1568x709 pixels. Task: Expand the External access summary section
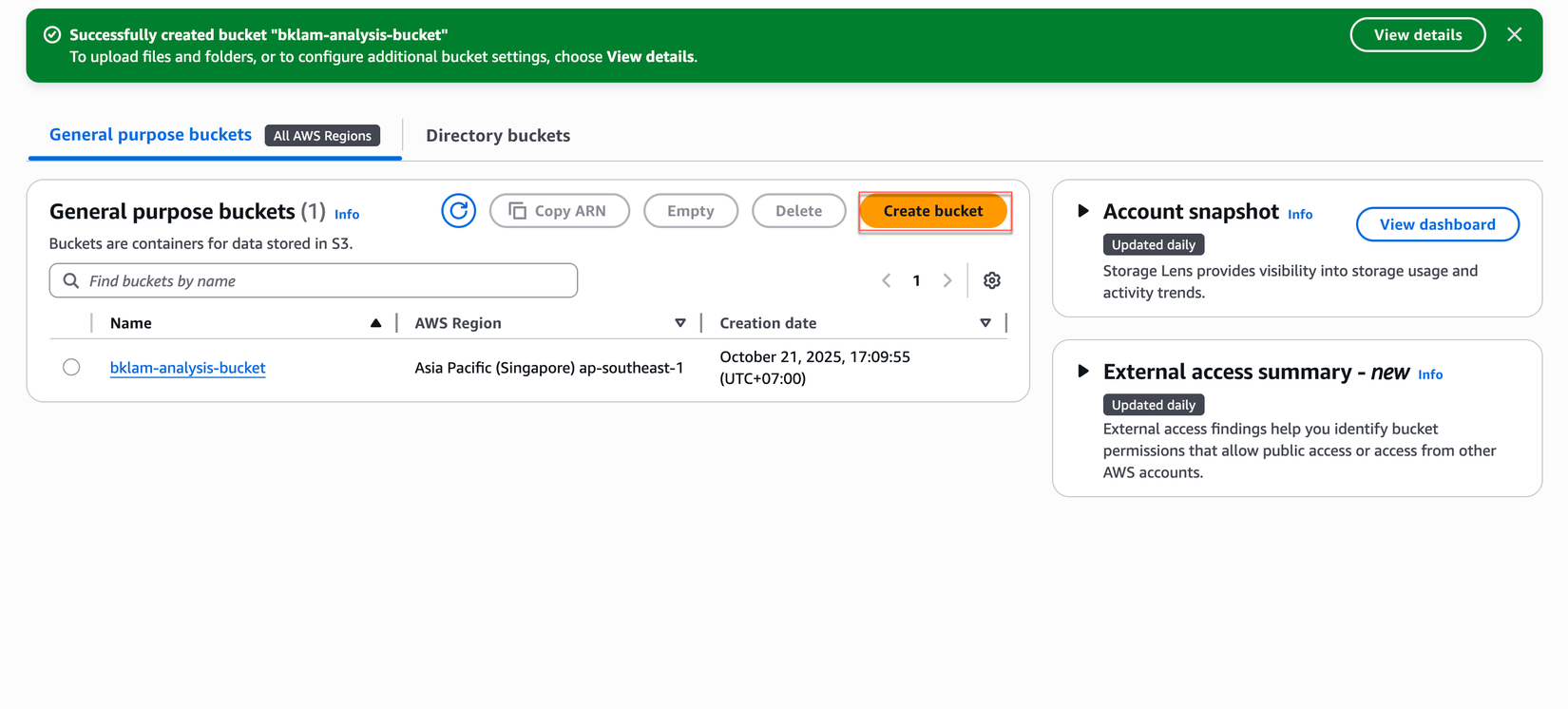coord(1082,372)
